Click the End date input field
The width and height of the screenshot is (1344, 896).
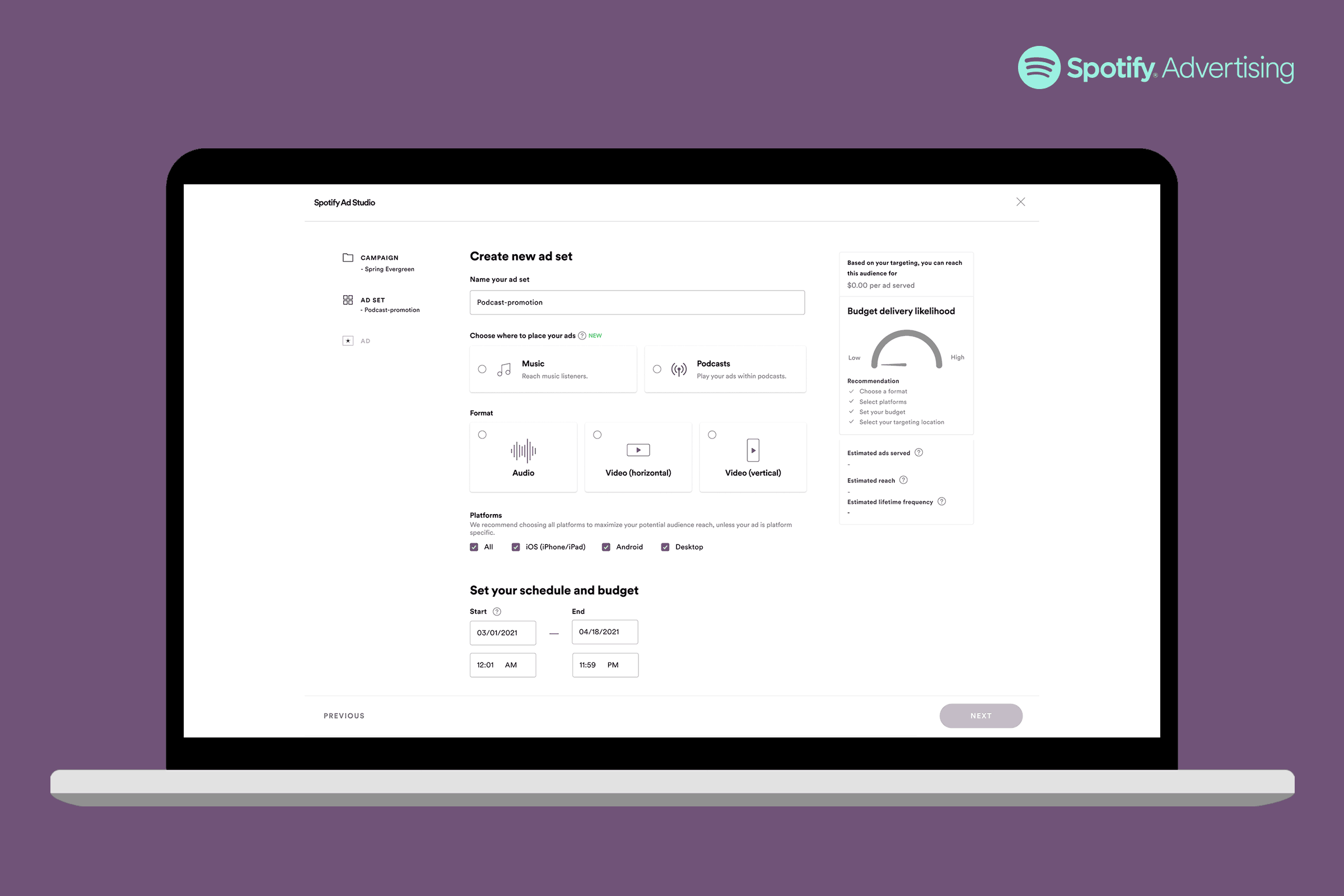[604, 631]
